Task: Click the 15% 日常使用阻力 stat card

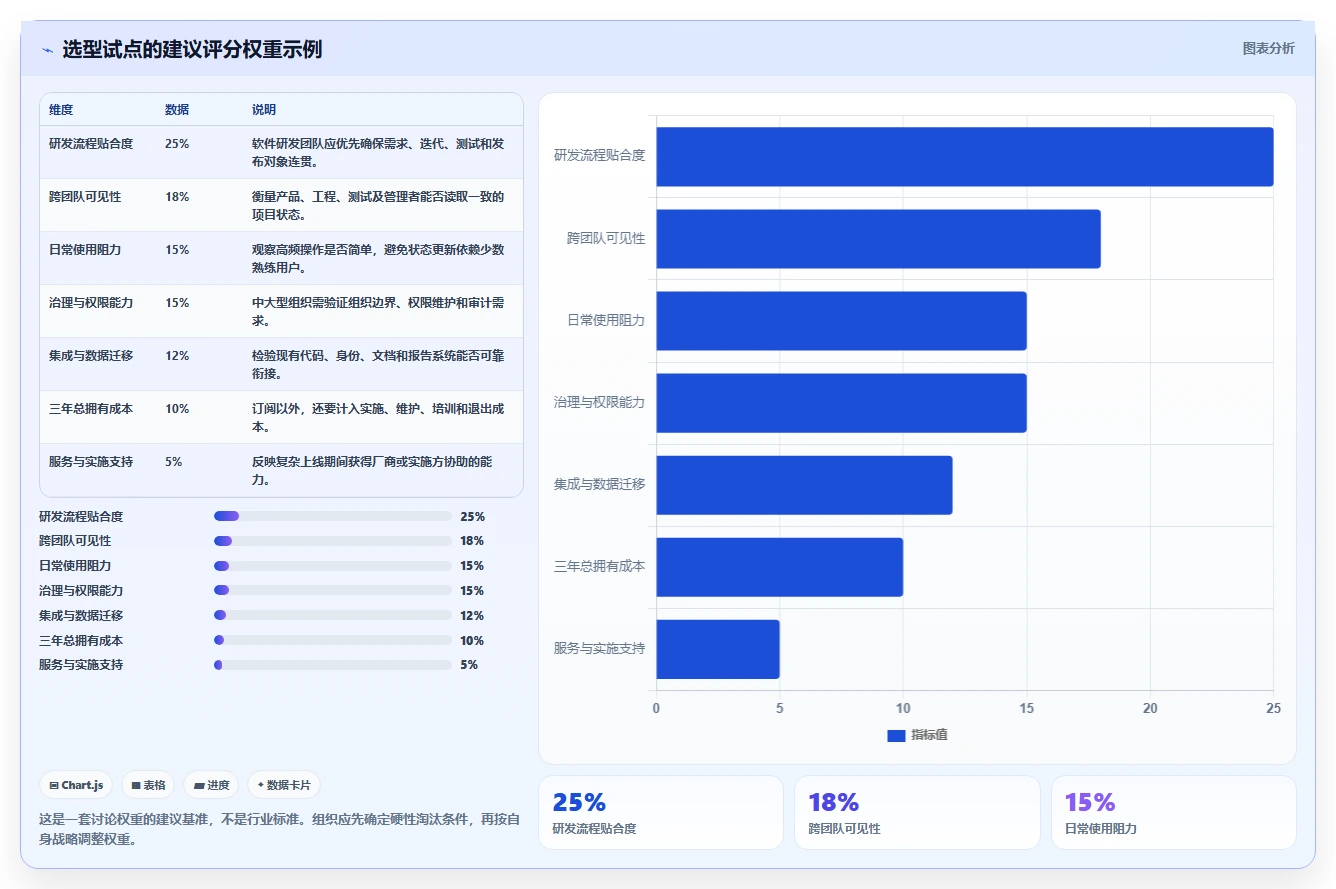Action: pyautogui.click(x=1173, y=812)
